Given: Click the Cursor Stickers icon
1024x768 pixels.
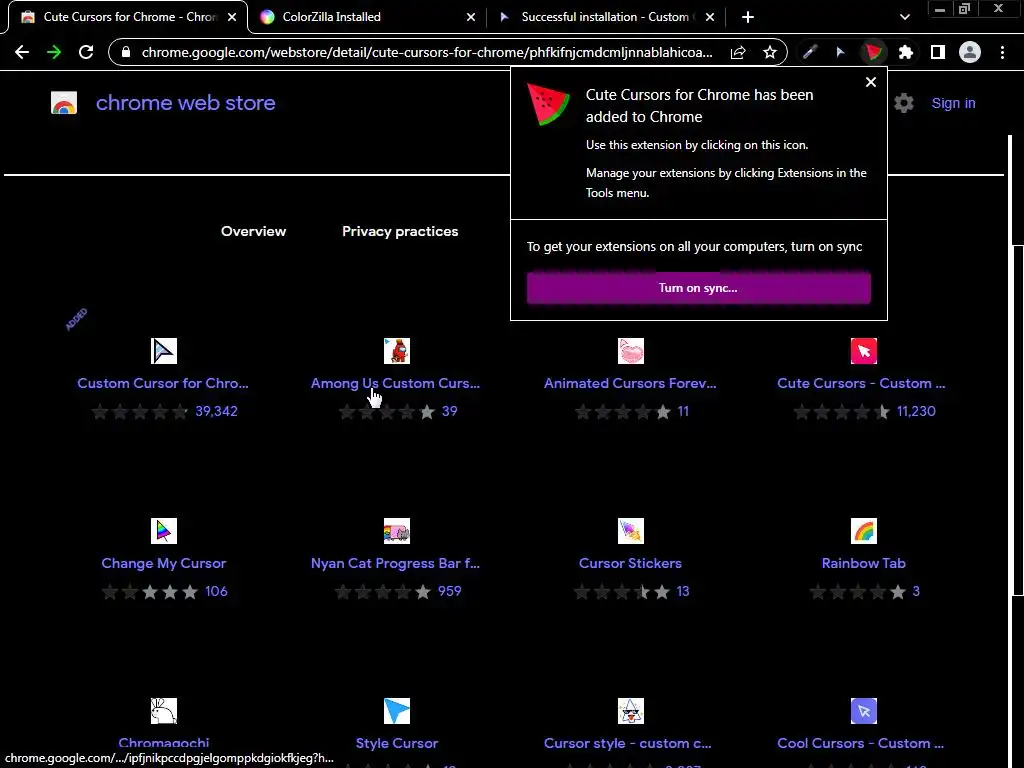Looking at the screenshot, I should pyautogui.click(x=630, y=531).
